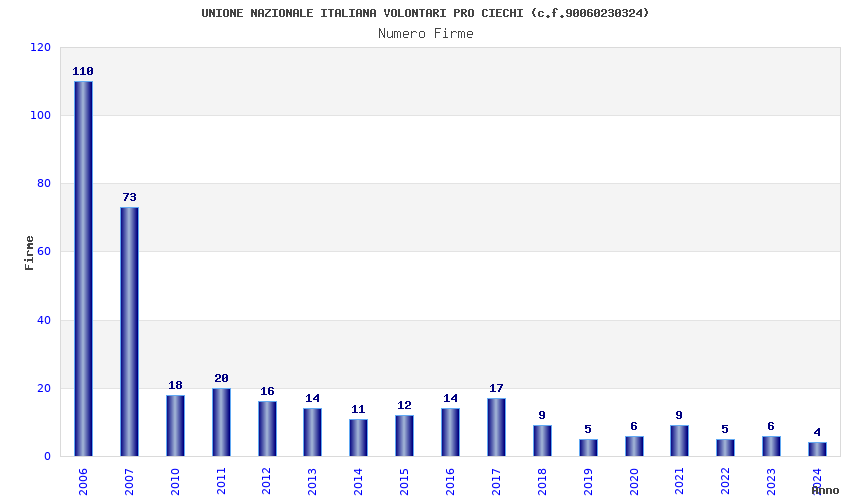Click the 2021 year label on axis
The height and width of the screenshot is (500, 850).
tap(679, 481)
